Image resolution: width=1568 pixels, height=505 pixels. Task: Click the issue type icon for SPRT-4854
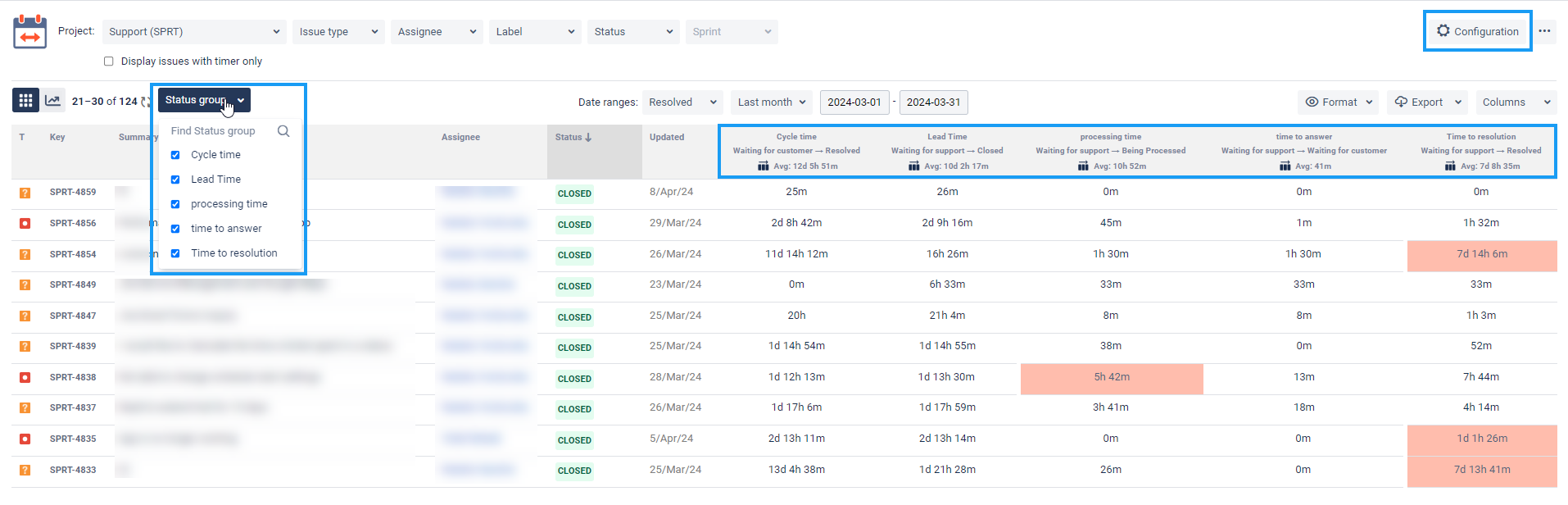tap(25, 254)
